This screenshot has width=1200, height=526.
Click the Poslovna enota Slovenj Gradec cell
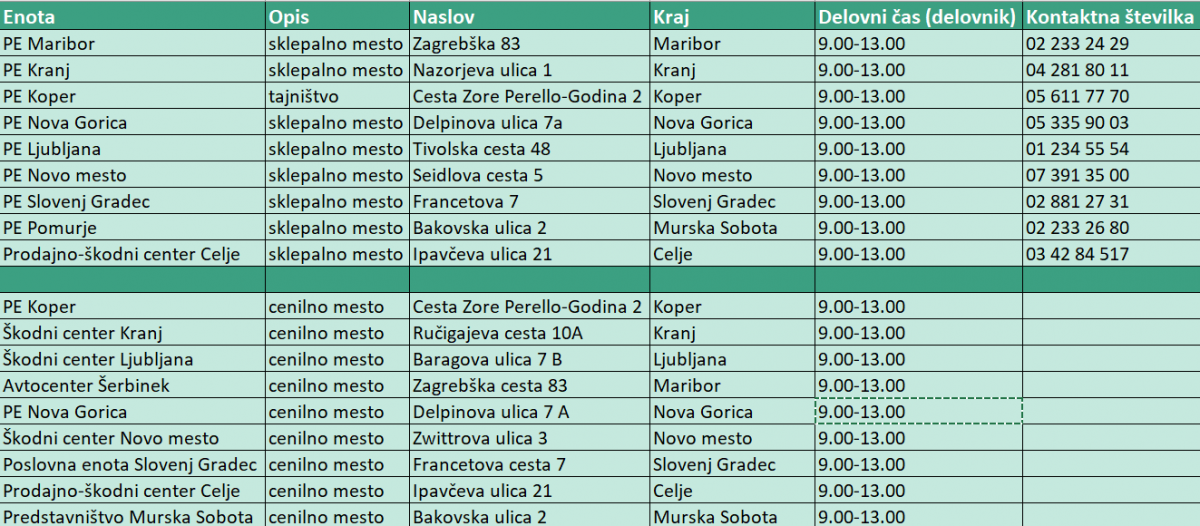(x=132, y=464)
